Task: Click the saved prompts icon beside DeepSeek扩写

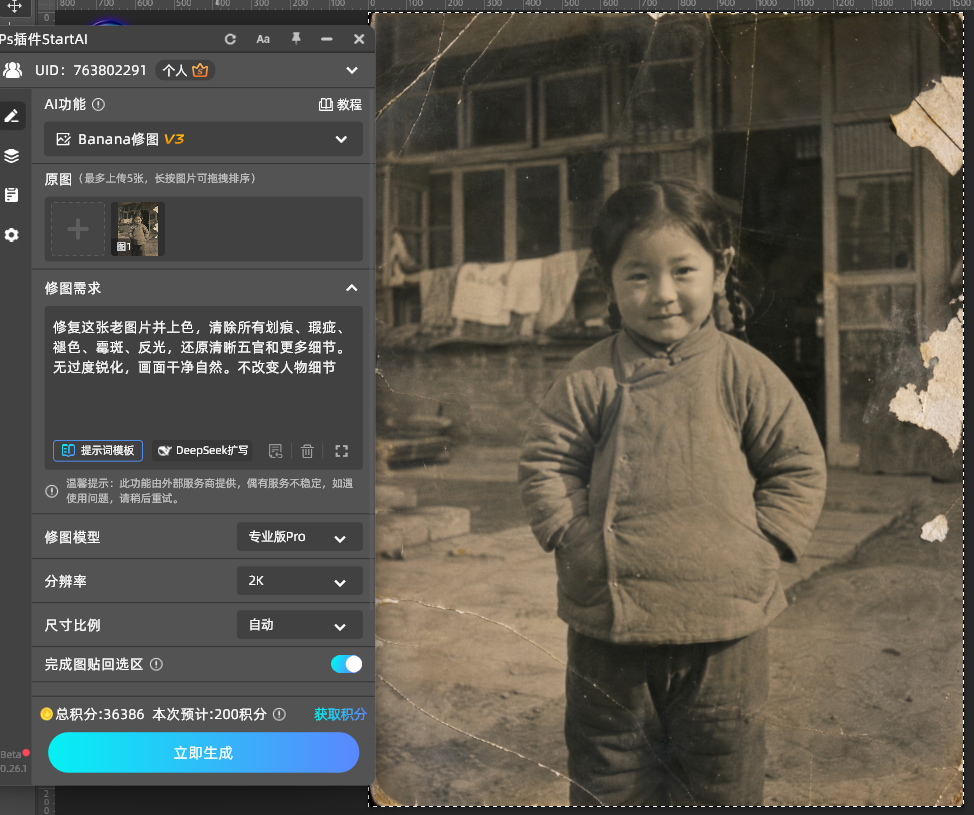Action: click(x=275, y=451)
